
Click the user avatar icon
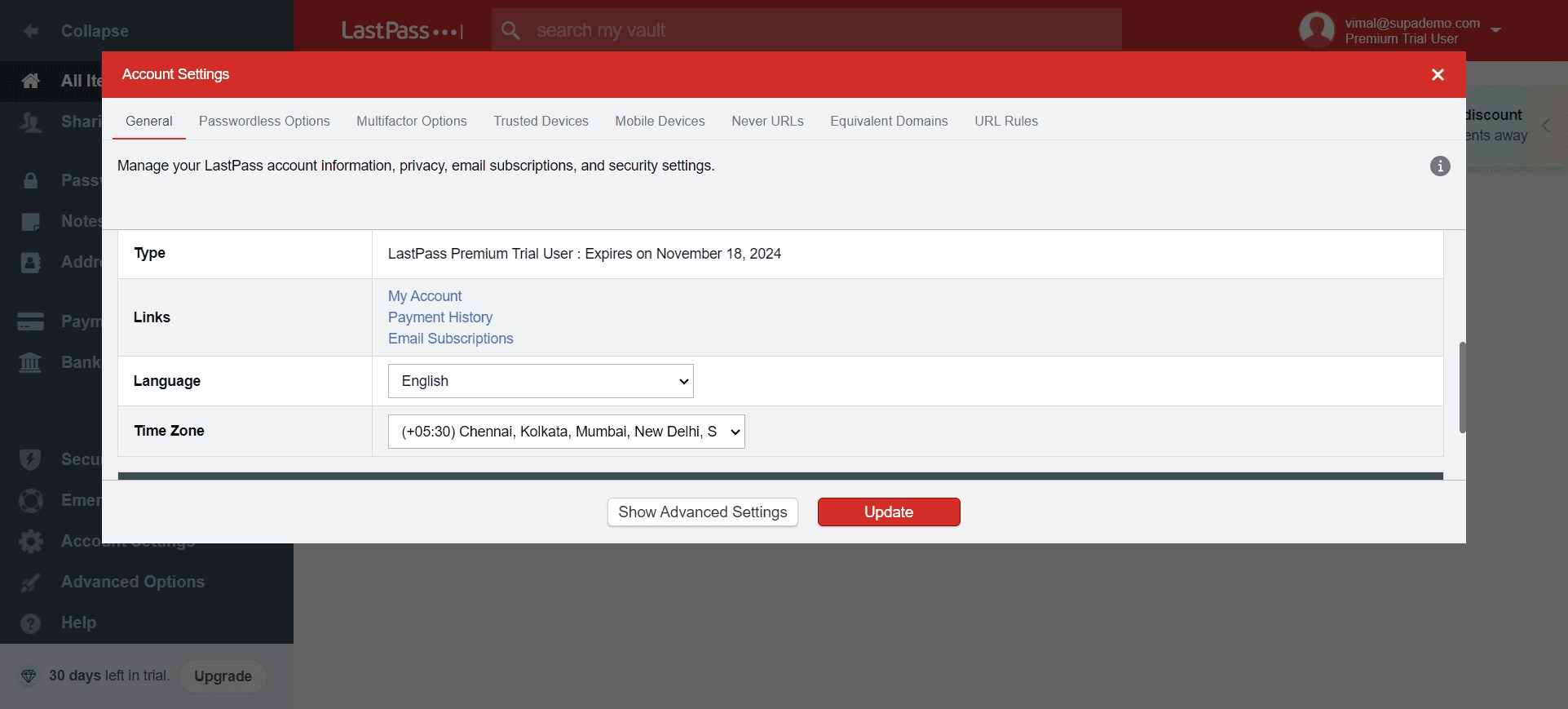(x=1316, y=30)
